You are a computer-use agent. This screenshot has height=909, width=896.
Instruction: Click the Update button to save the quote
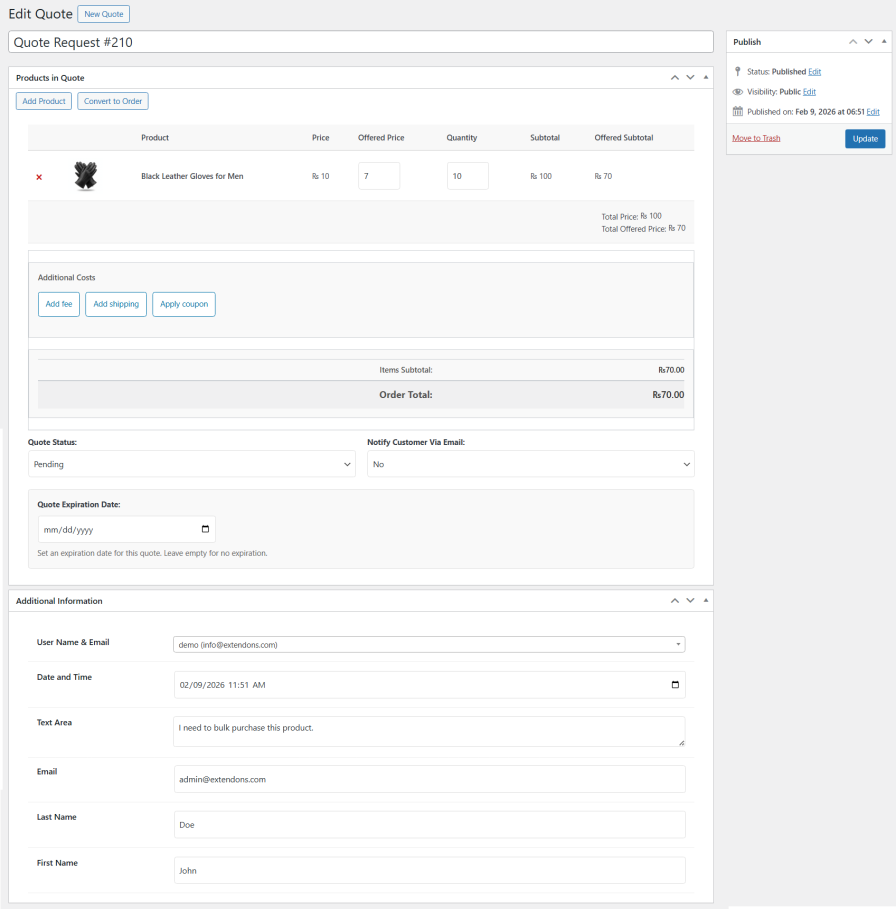[864, 138]
